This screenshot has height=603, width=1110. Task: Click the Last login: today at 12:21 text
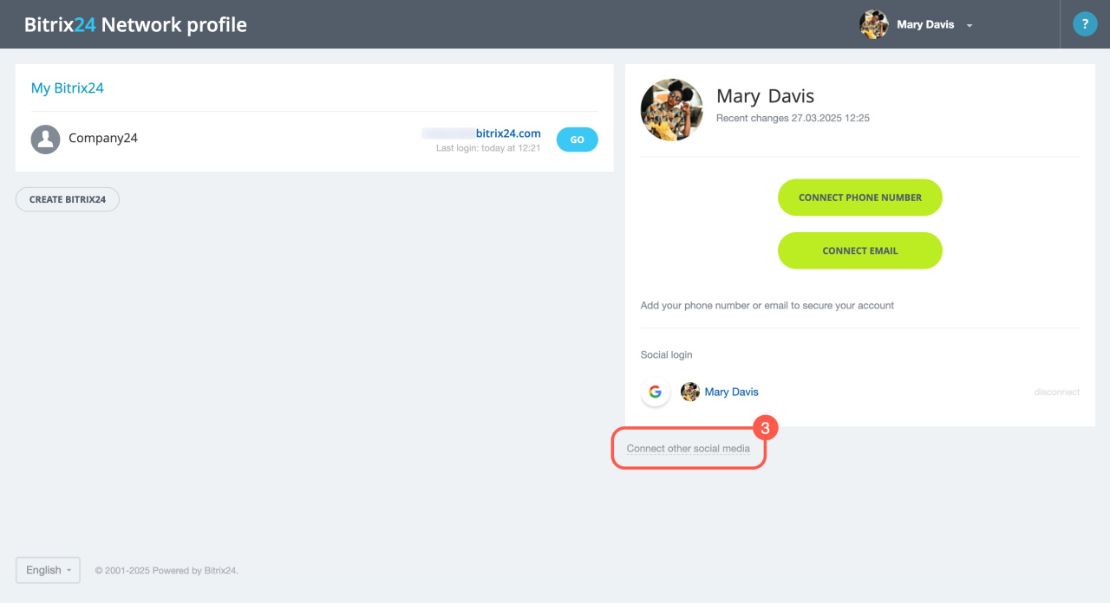pyautogui.click(x=488, y=149)
